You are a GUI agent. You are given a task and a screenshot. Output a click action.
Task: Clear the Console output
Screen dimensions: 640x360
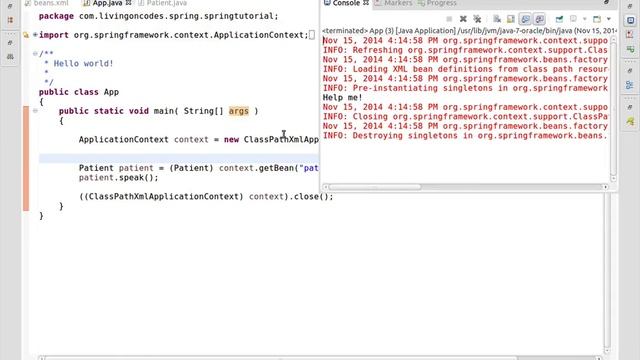[x=497, y=19]
